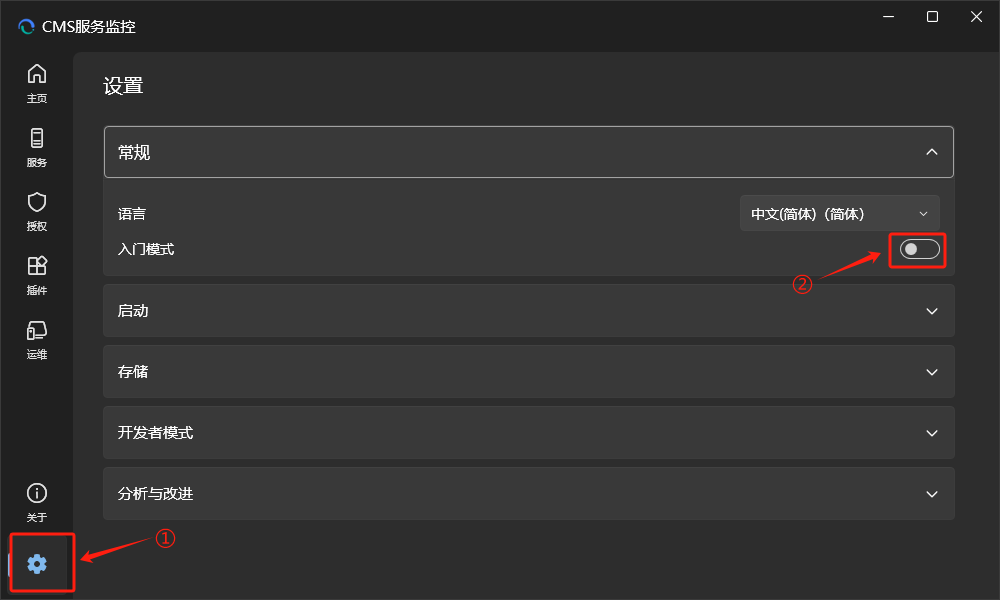Click the settings gear icon
The width and height of the screenshot is (1000, 600).
[37, 564]
